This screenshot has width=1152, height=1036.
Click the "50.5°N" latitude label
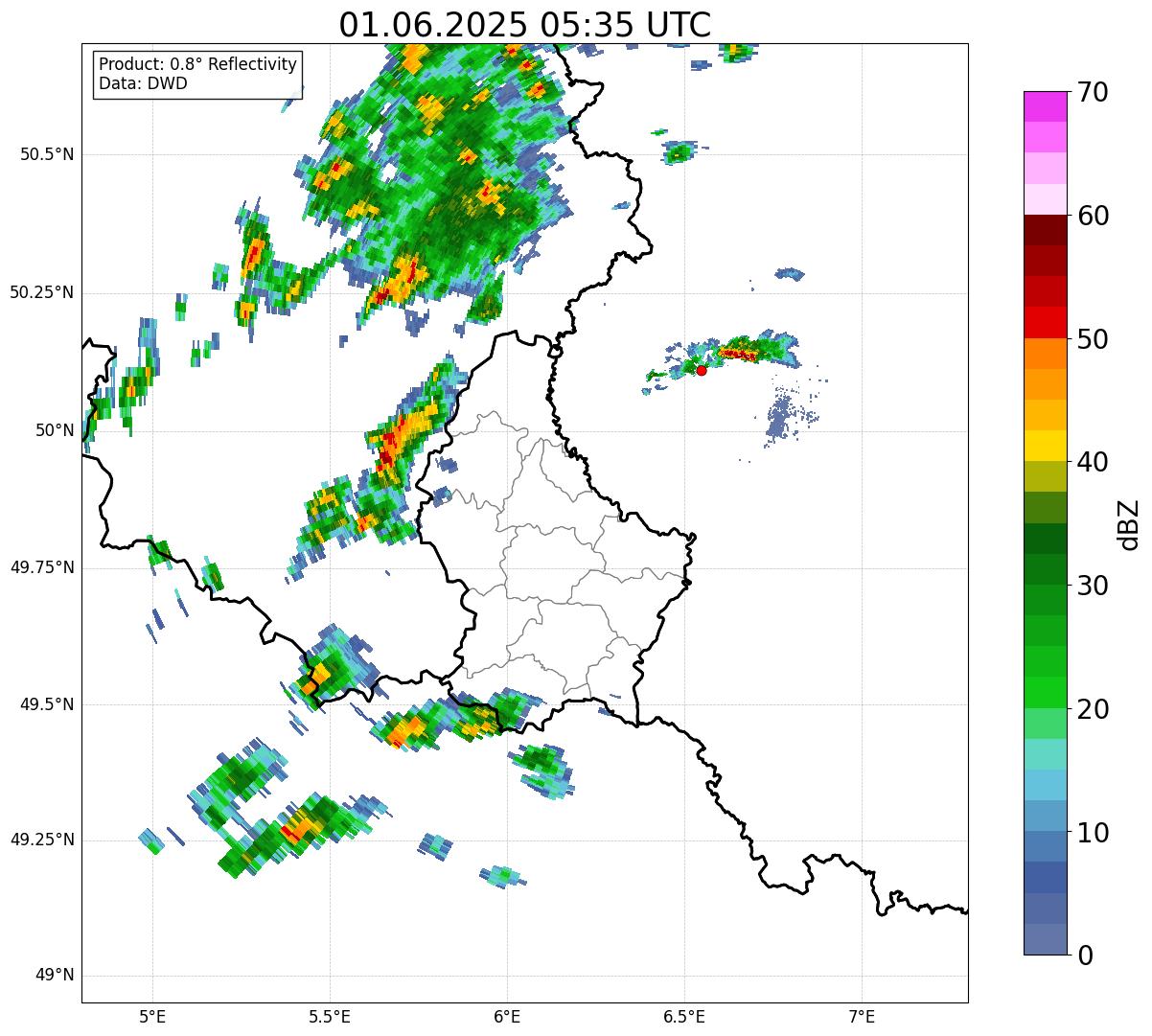pyautogui.click(x=46, y=154)
